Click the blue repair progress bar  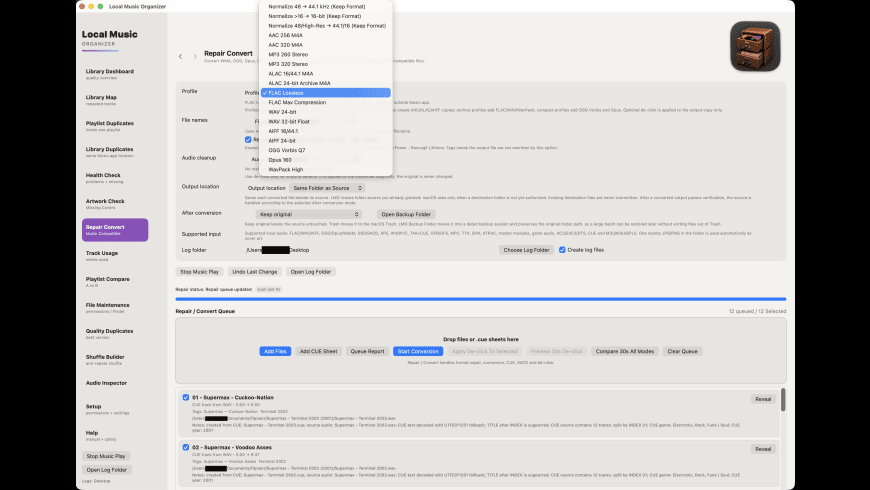click(480, 299)
